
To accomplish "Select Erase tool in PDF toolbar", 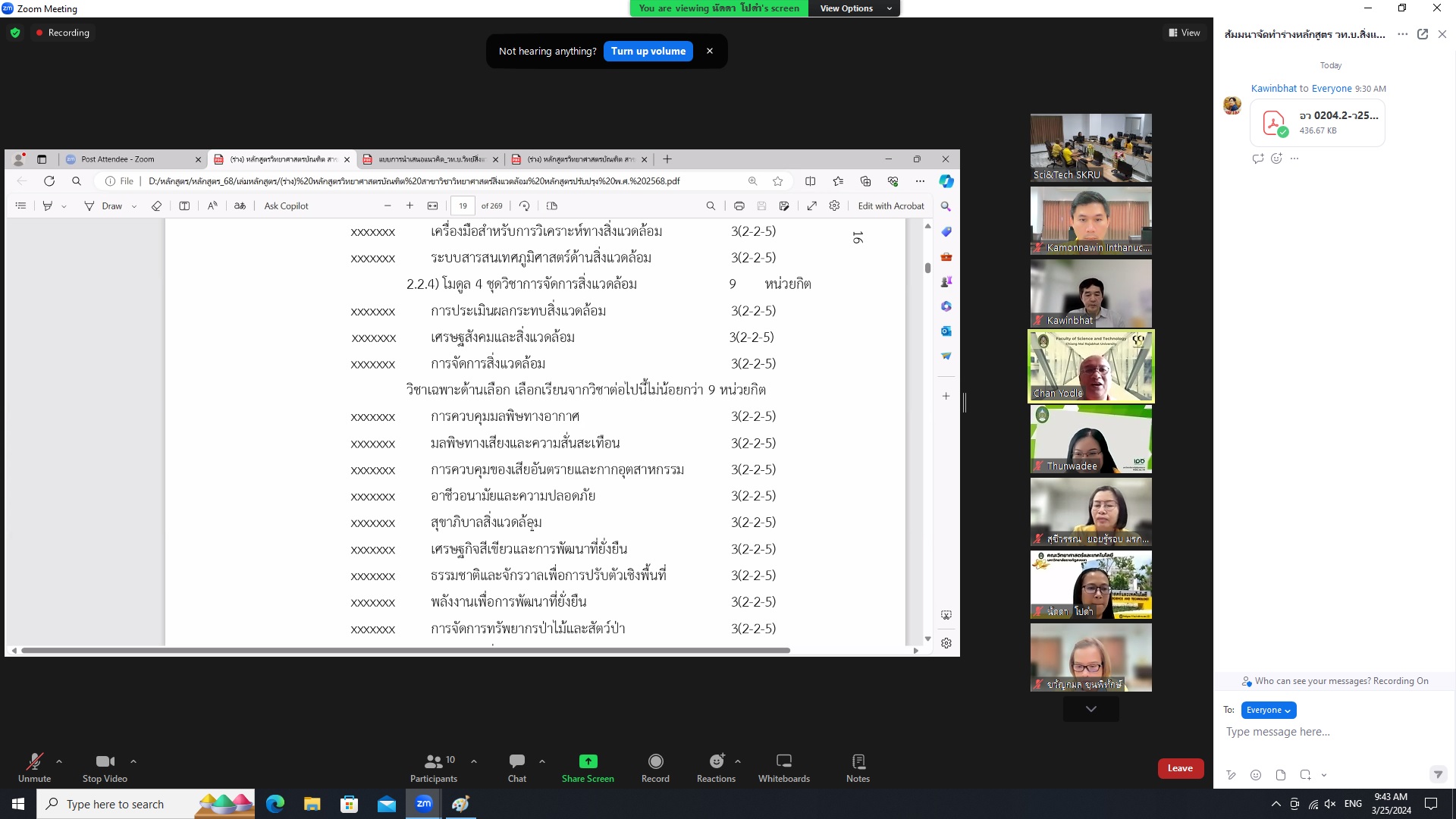I will click(156, 206).
